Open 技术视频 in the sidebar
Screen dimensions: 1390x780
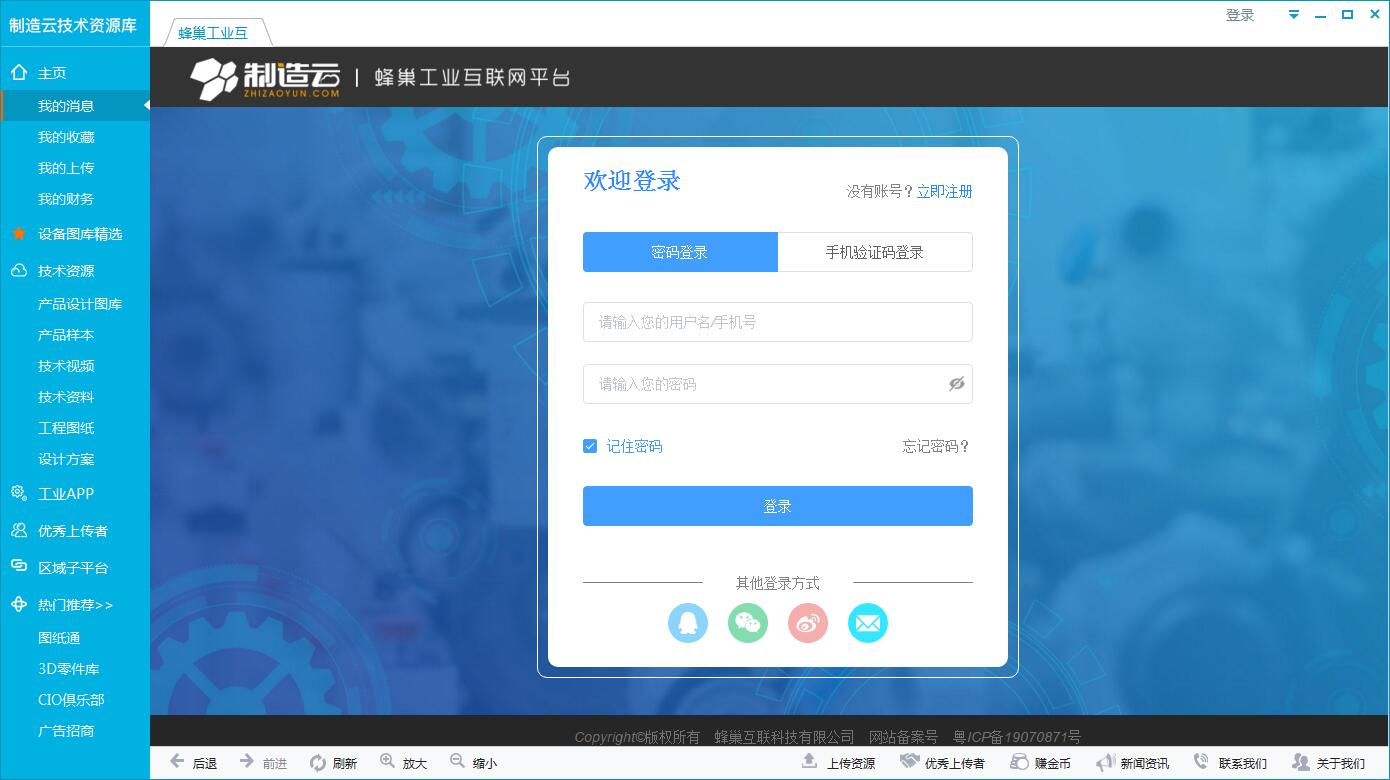[66, 366]
